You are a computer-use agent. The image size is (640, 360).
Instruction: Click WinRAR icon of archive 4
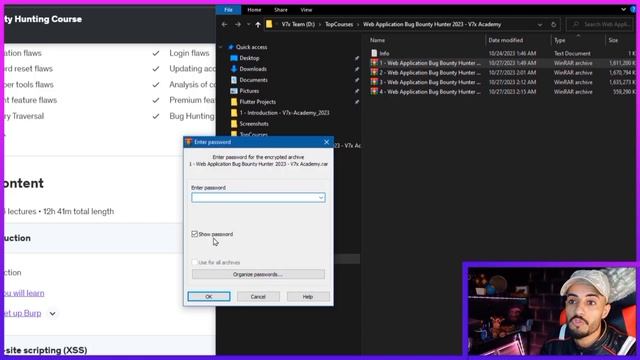[x=374, y=91]
